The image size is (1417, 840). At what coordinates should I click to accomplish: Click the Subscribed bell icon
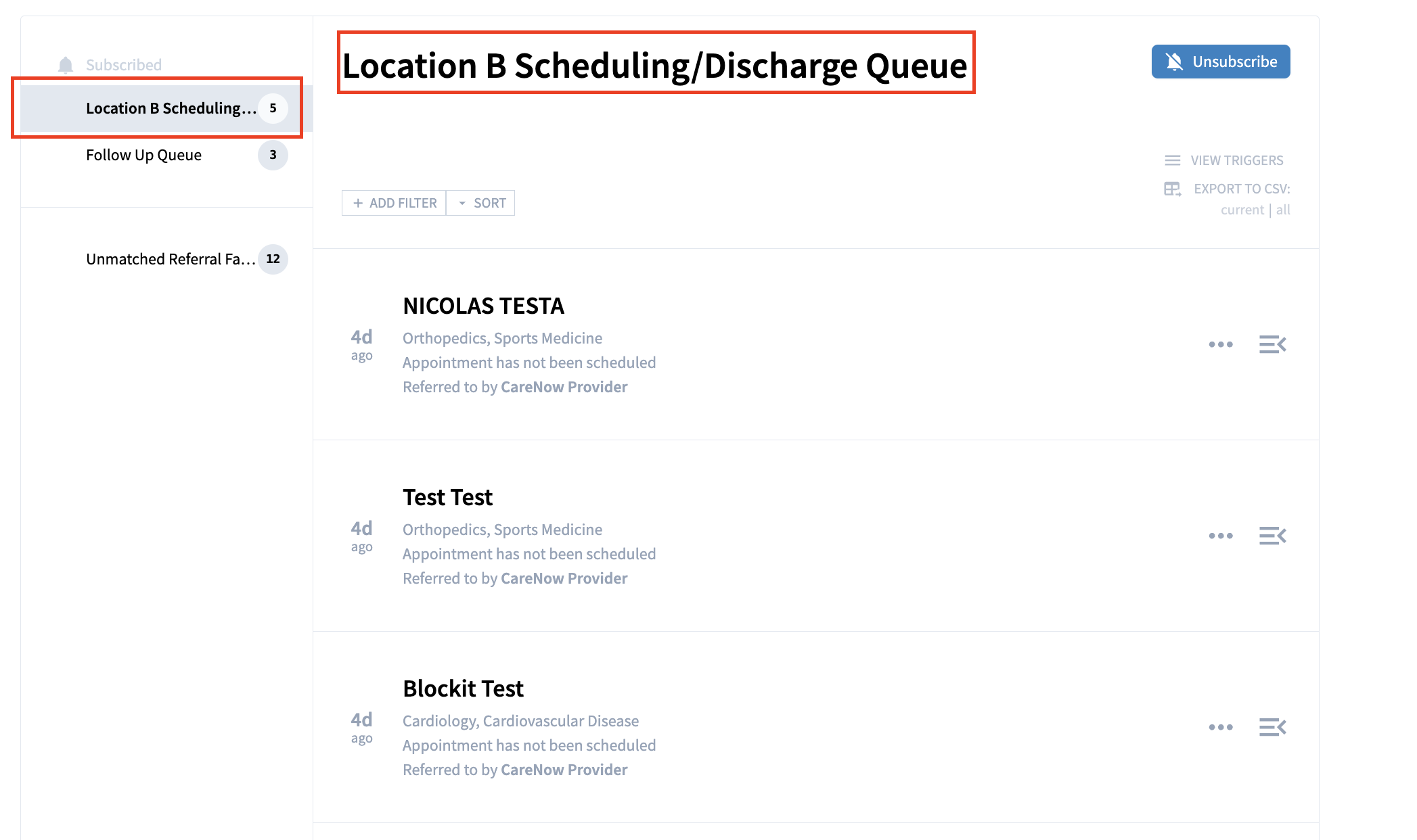point(66,65)
